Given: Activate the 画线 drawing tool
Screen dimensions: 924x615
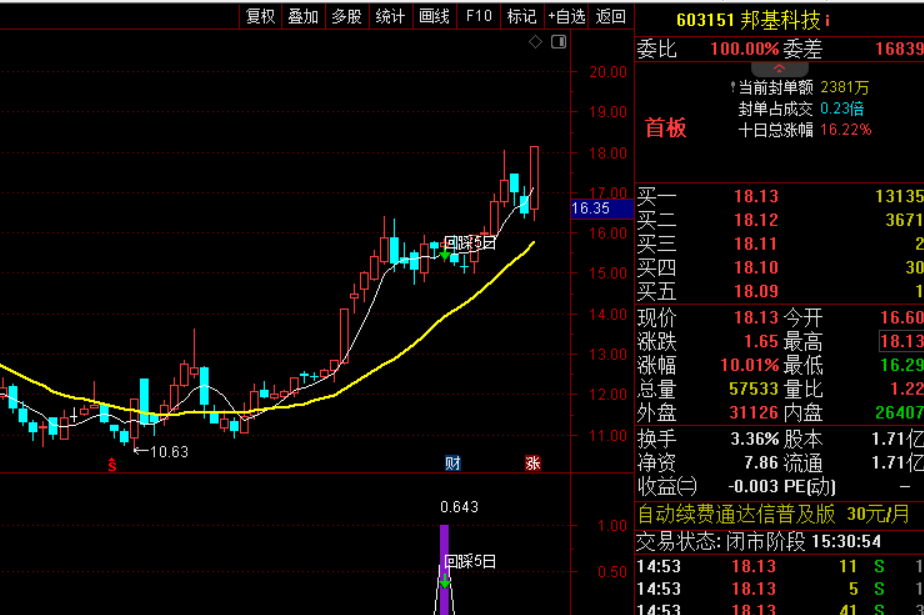Looking at the screenshot, I should (x=434, y=16).
